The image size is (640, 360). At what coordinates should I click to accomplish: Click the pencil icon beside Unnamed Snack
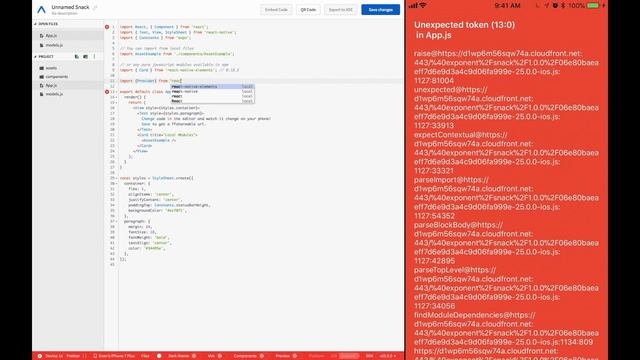[95, 7]
